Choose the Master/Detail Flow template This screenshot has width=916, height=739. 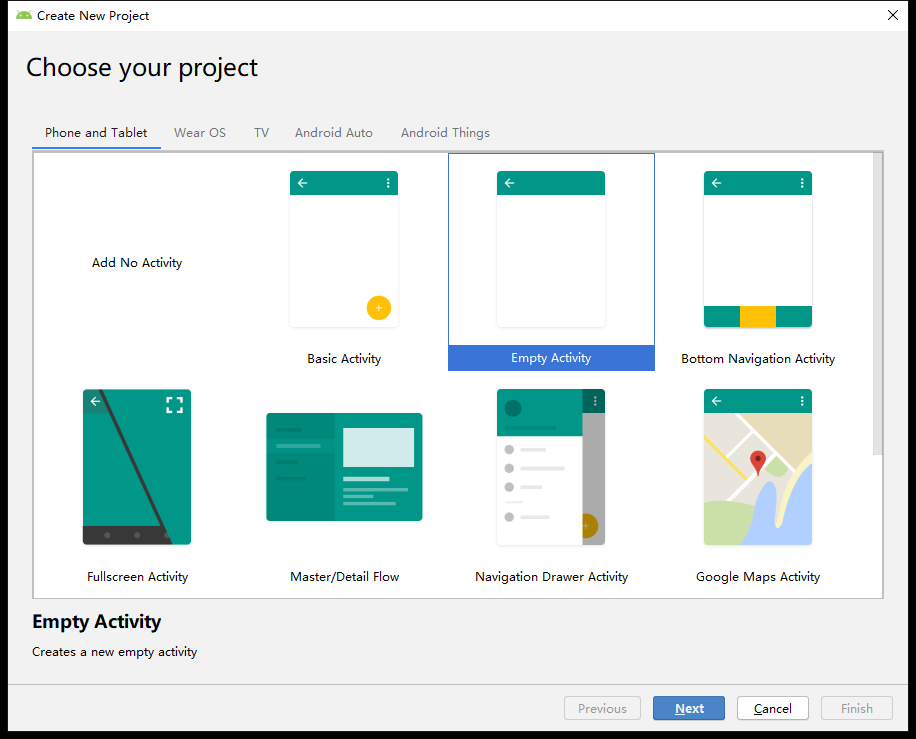344,467
